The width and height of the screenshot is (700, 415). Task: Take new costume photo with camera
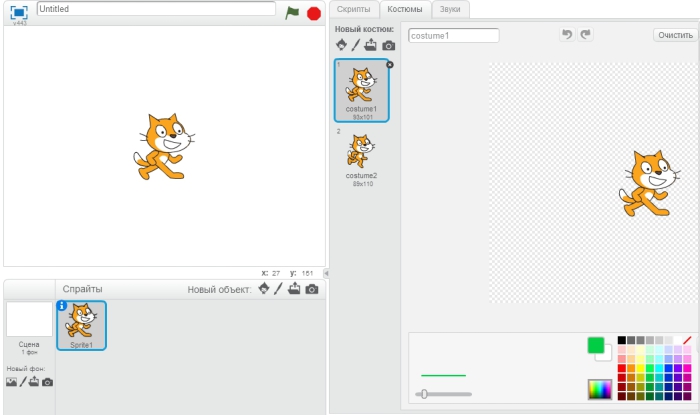tap(389, 45)
